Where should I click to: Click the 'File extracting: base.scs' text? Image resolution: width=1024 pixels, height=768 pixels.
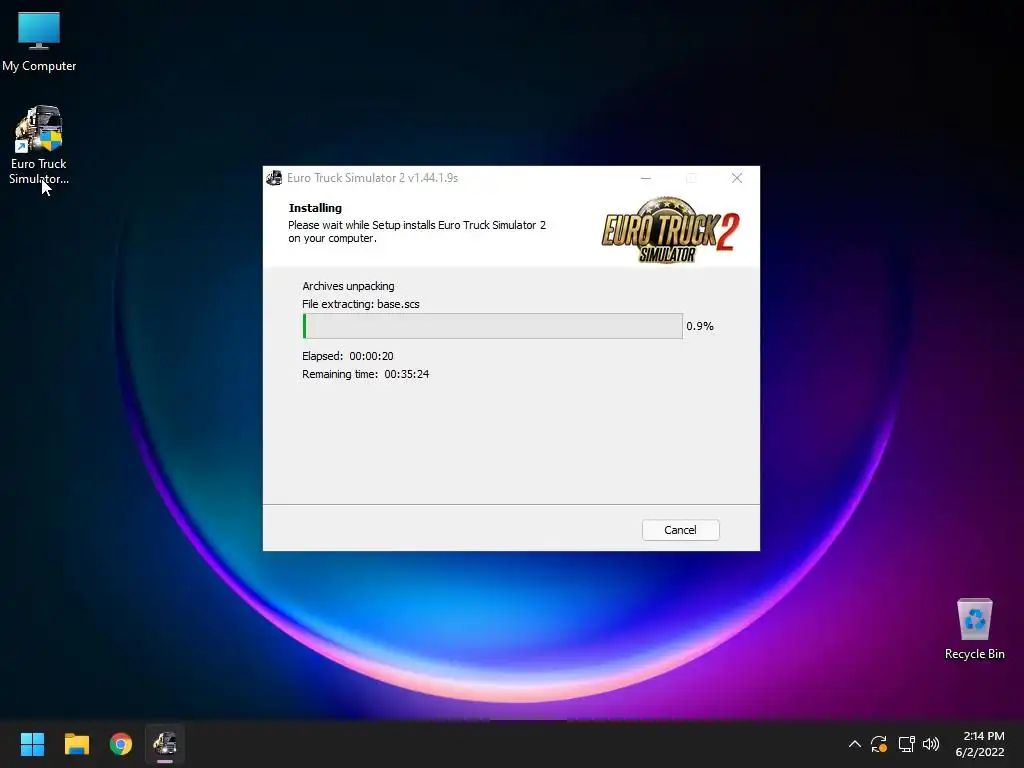360,304
